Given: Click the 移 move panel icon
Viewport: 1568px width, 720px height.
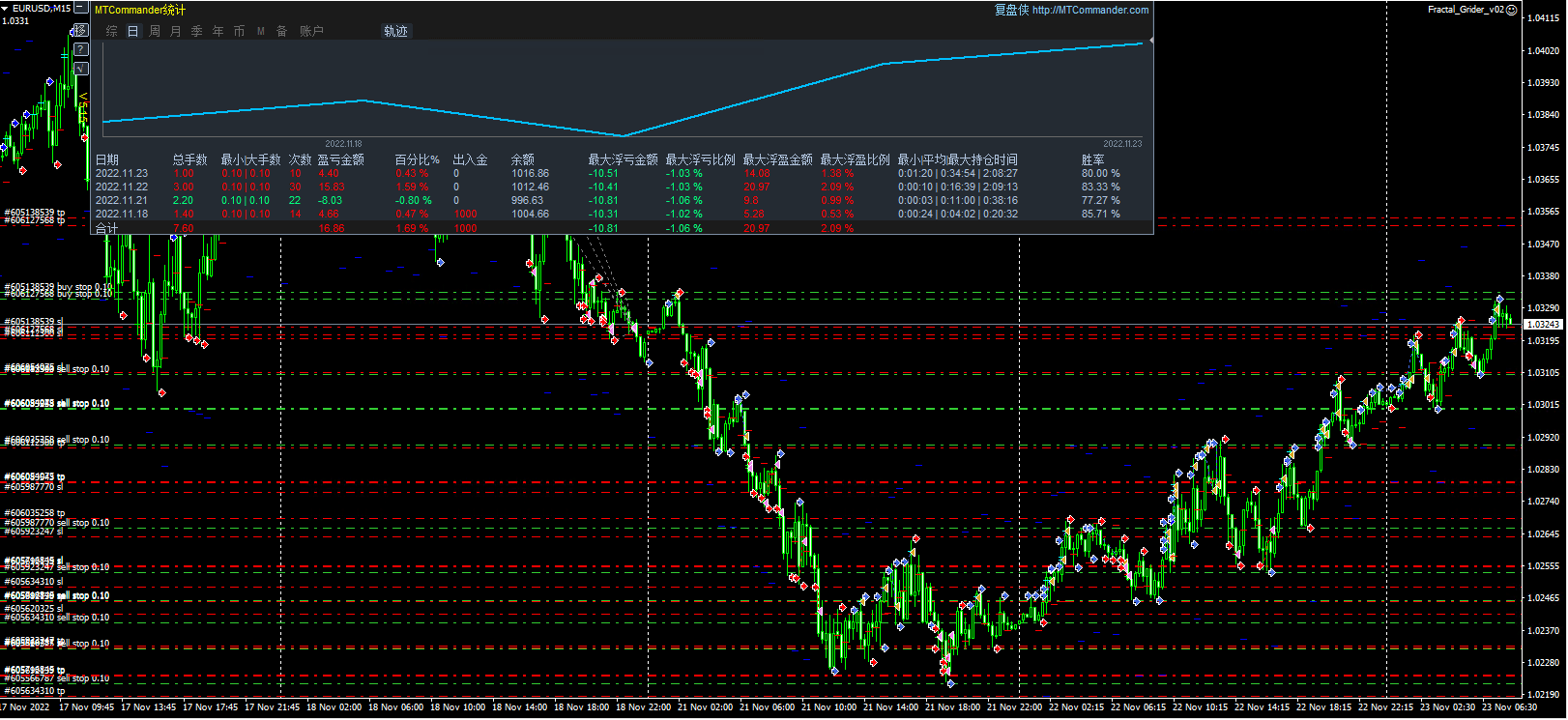Looking at the screenshot, I should (81, 30).
